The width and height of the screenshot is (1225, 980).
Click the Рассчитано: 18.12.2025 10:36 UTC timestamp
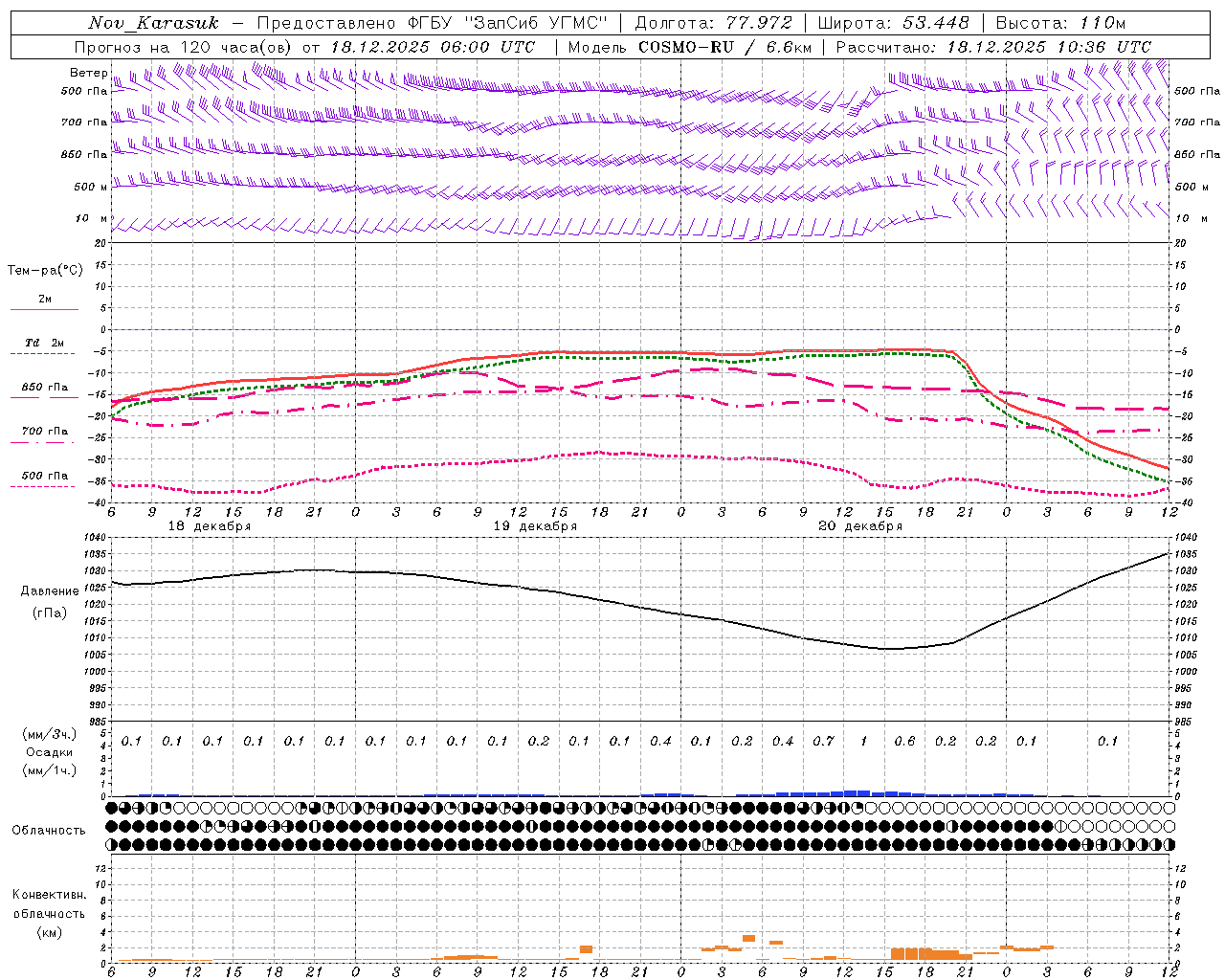click(x=993, y=47)
